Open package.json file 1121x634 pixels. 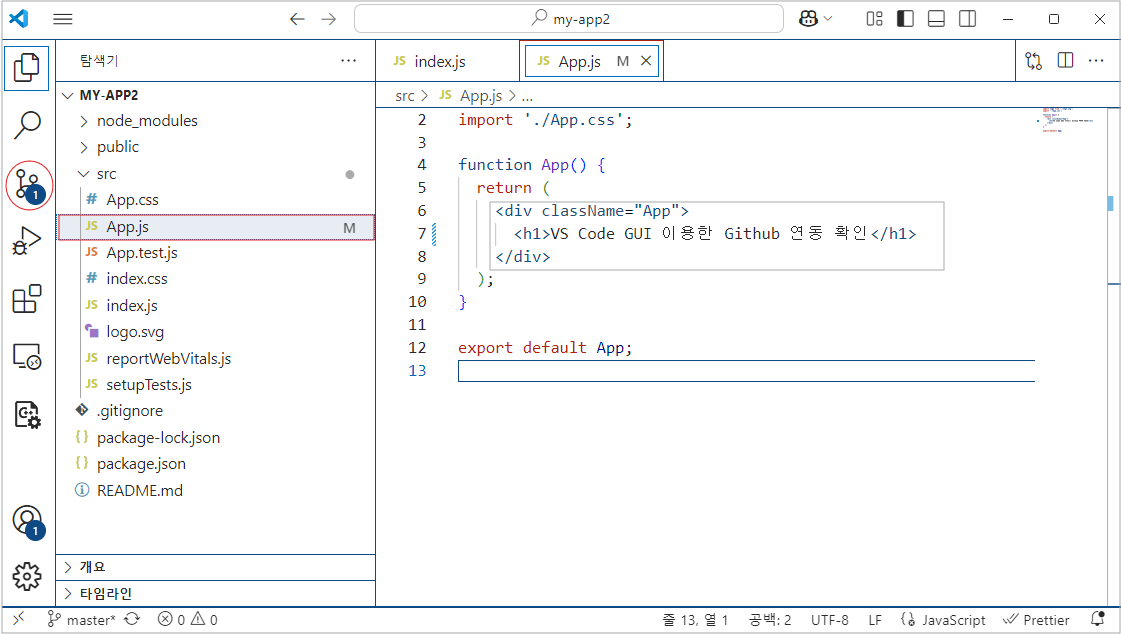[215, 465]
